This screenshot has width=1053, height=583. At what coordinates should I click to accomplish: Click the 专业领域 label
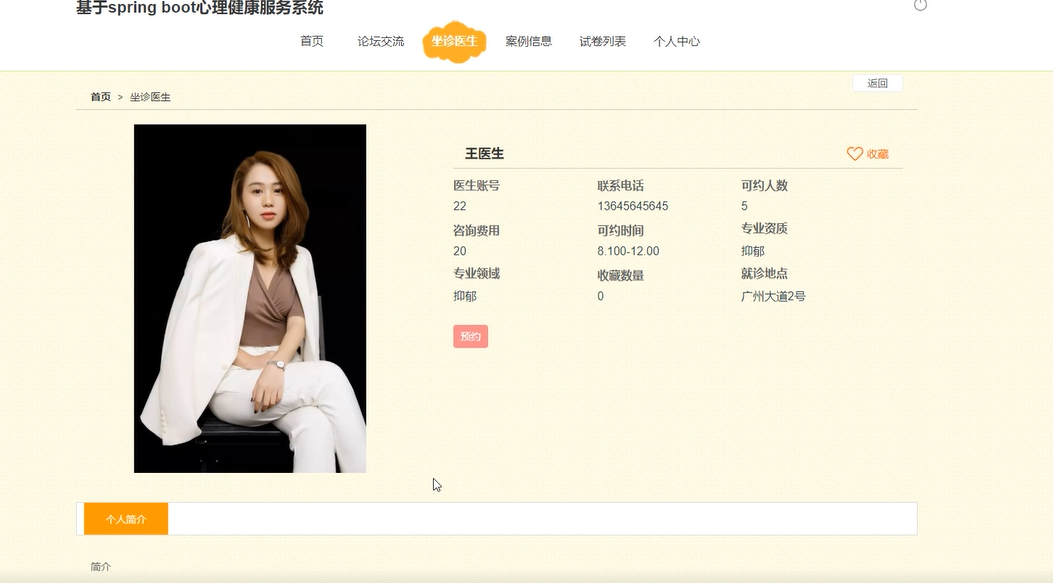click(476, 273)
